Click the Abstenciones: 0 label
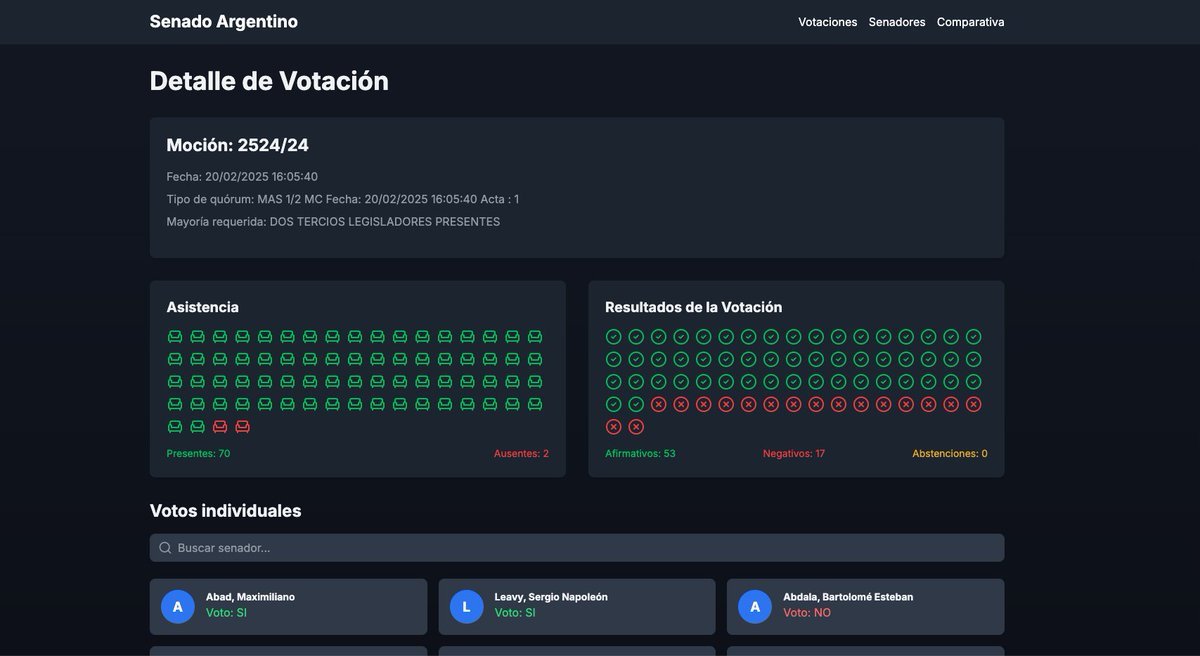 [x=949, y=454]
